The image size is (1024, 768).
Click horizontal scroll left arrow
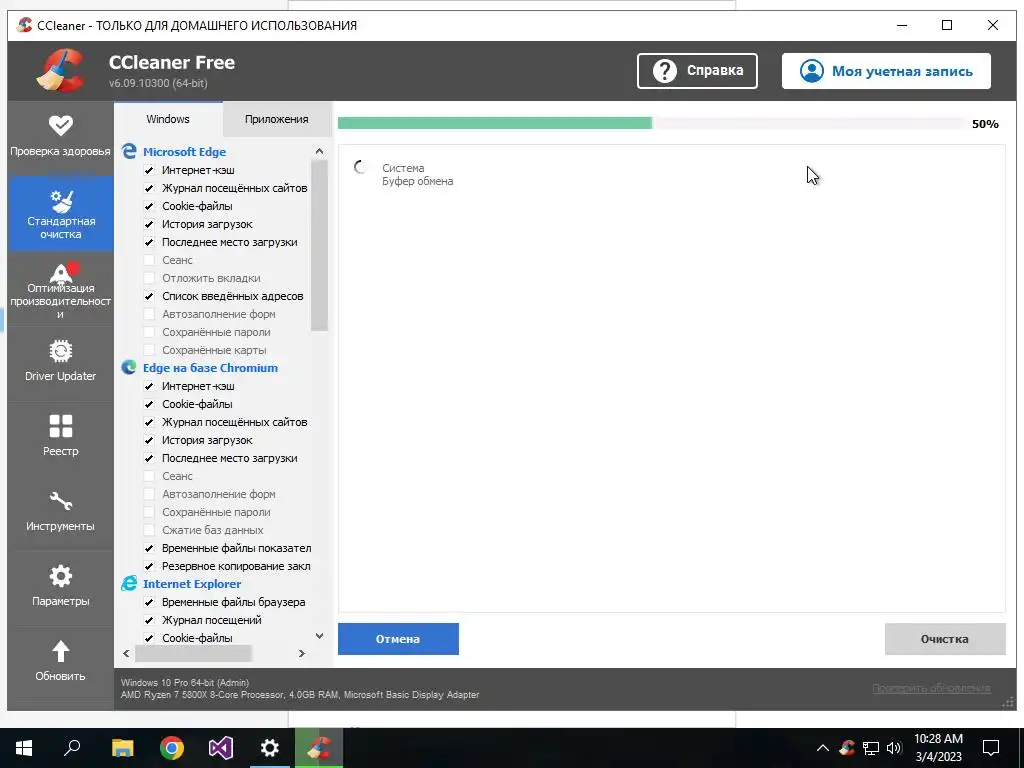126,653
